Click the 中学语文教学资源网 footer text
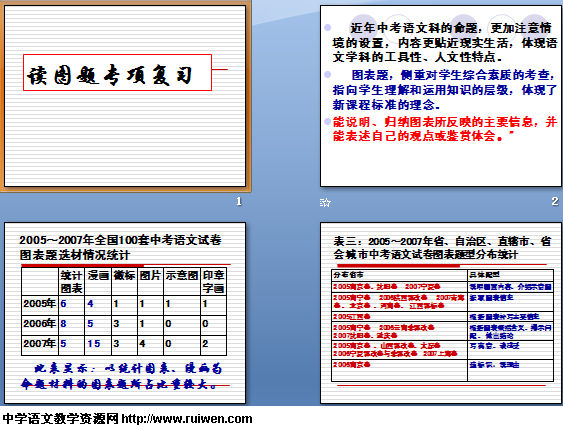The height and width of the screenshot is (426, 563). (60, 419)
